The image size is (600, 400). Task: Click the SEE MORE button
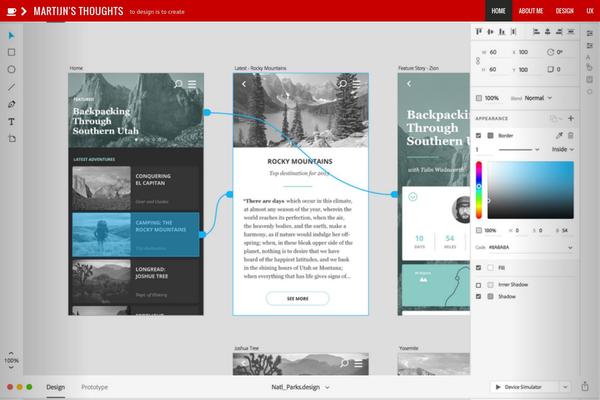point(297,298)
